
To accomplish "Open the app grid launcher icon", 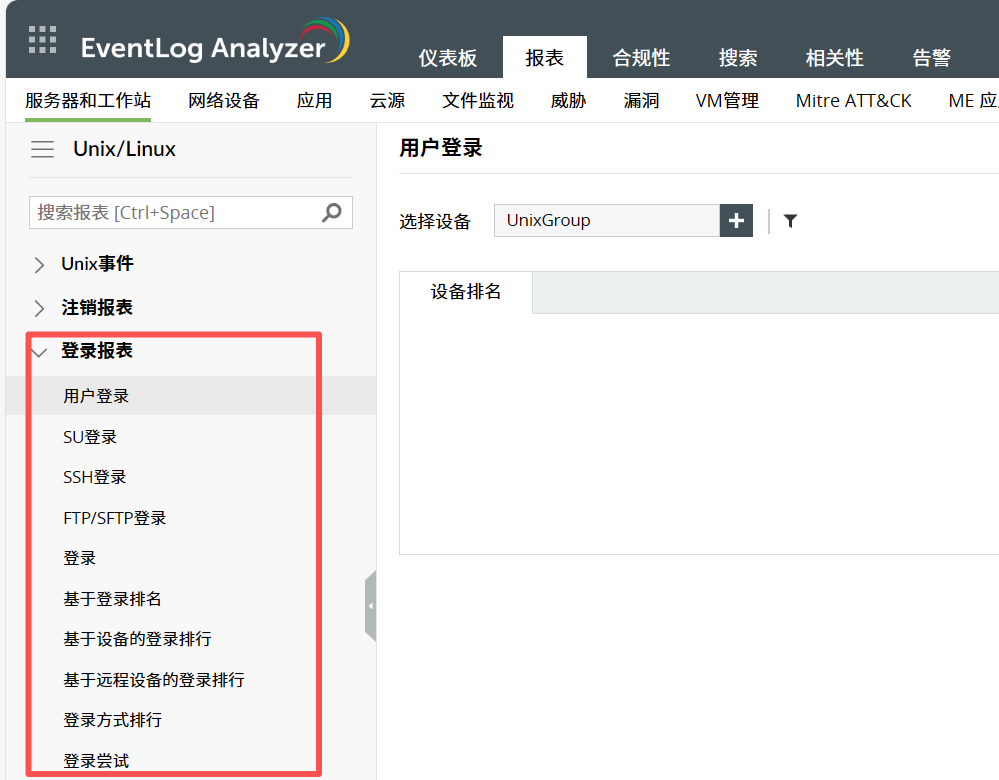I will pos(42,40).
